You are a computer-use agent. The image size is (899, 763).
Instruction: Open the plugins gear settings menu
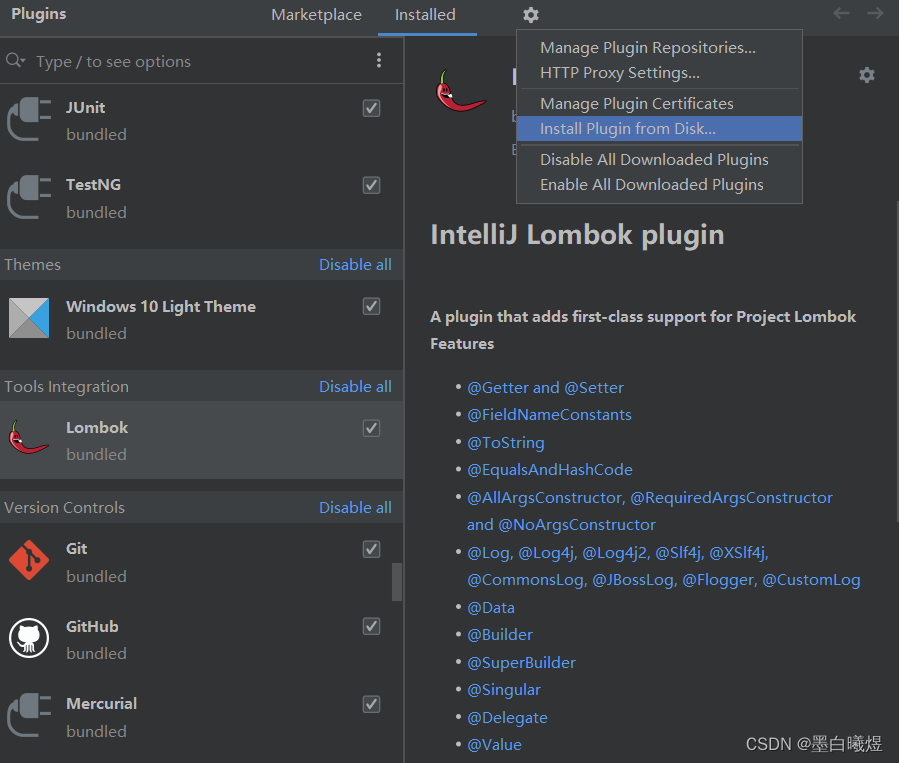531,15
